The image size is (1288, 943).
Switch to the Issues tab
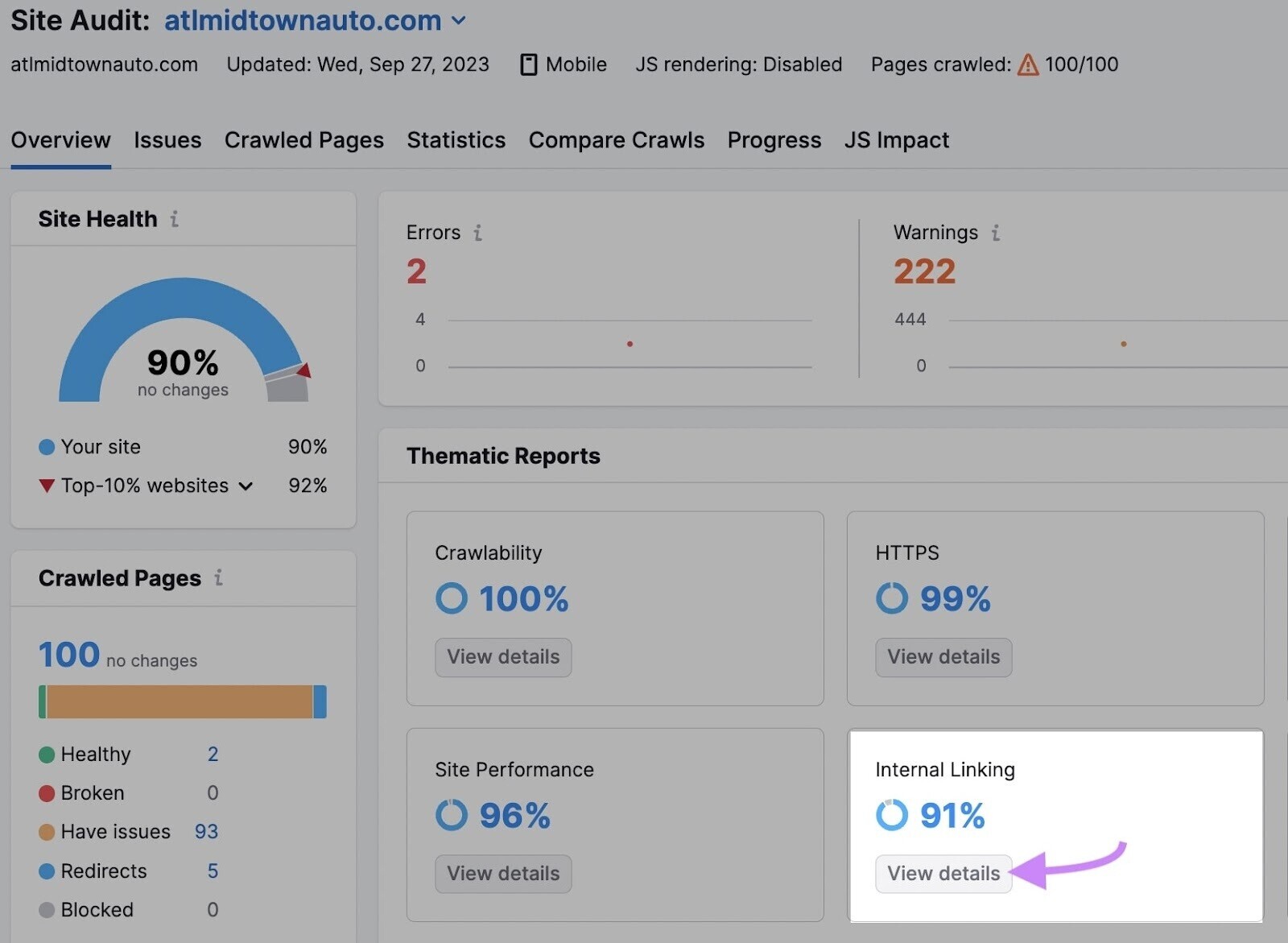(x=167, y=140)
